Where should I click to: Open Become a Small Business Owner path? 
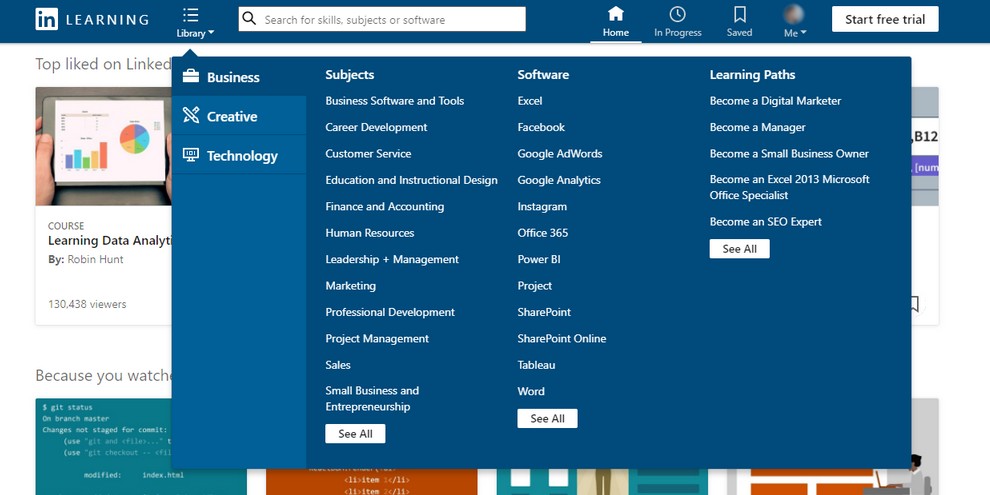click(789, 154)
